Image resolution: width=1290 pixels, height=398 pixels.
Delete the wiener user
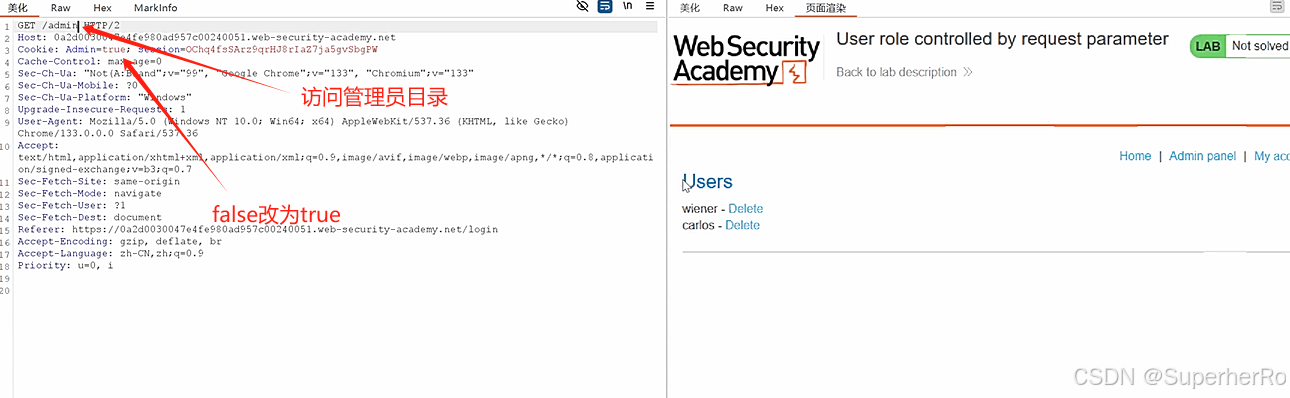pos(745,209)
